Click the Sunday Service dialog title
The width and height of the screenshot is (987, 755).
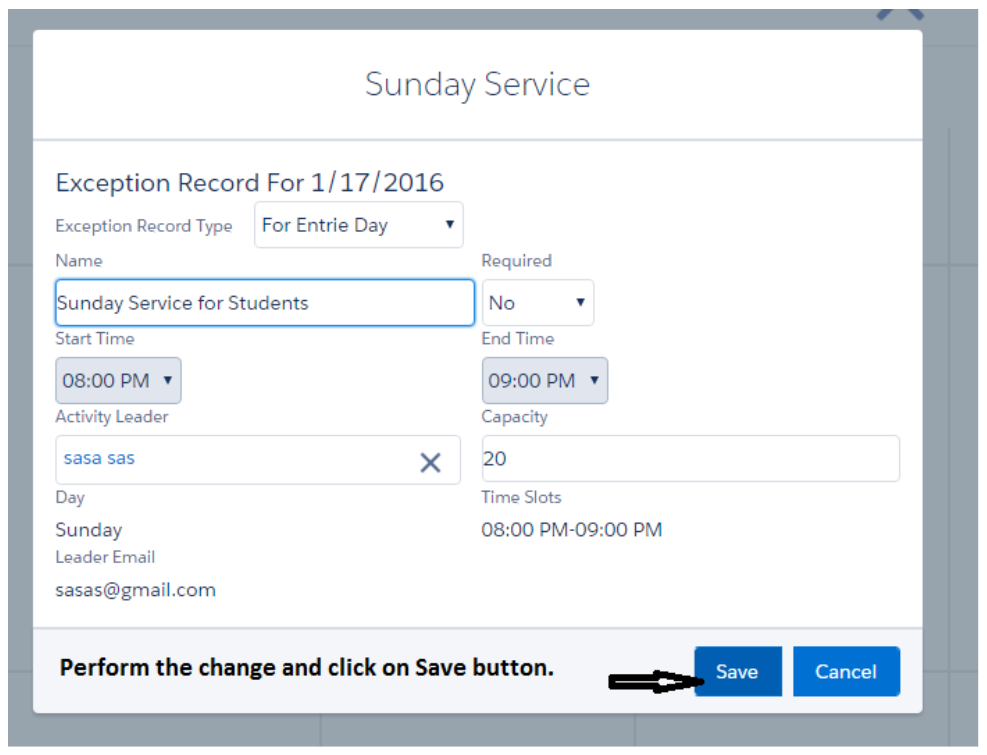pos(477,84)
